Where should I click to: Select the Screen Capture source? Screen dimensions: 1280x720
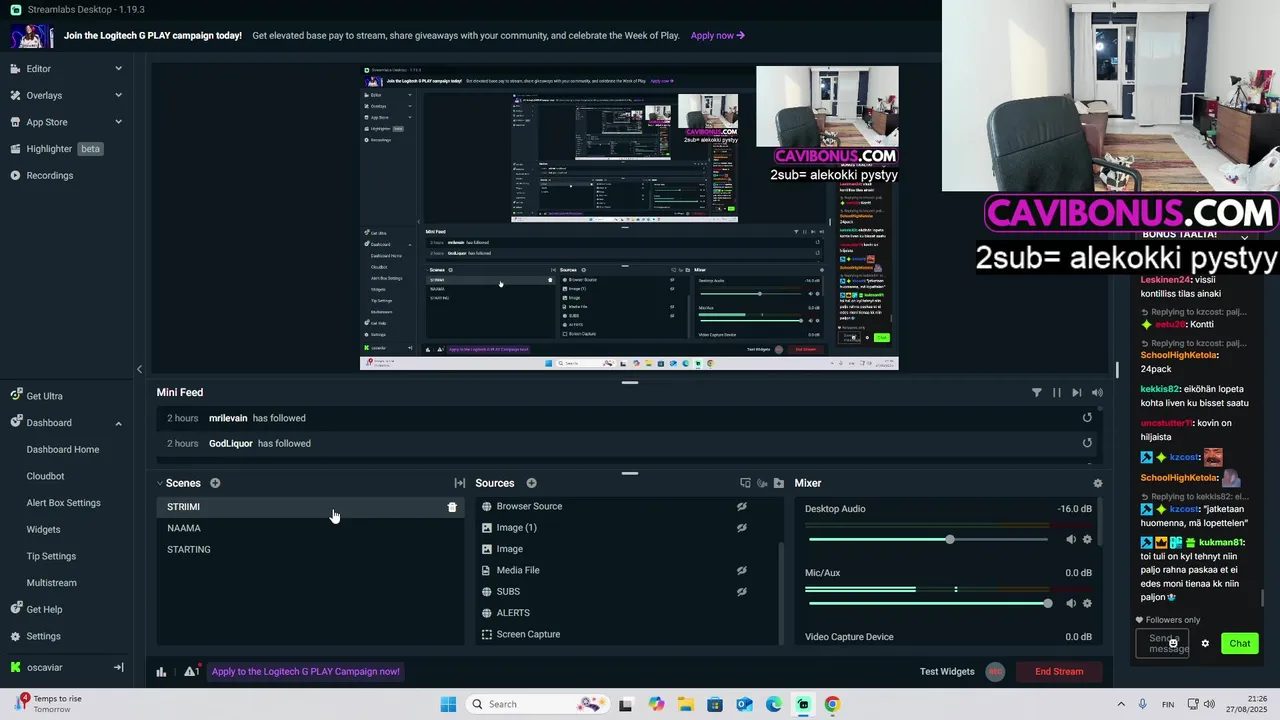tap(528, 634)
